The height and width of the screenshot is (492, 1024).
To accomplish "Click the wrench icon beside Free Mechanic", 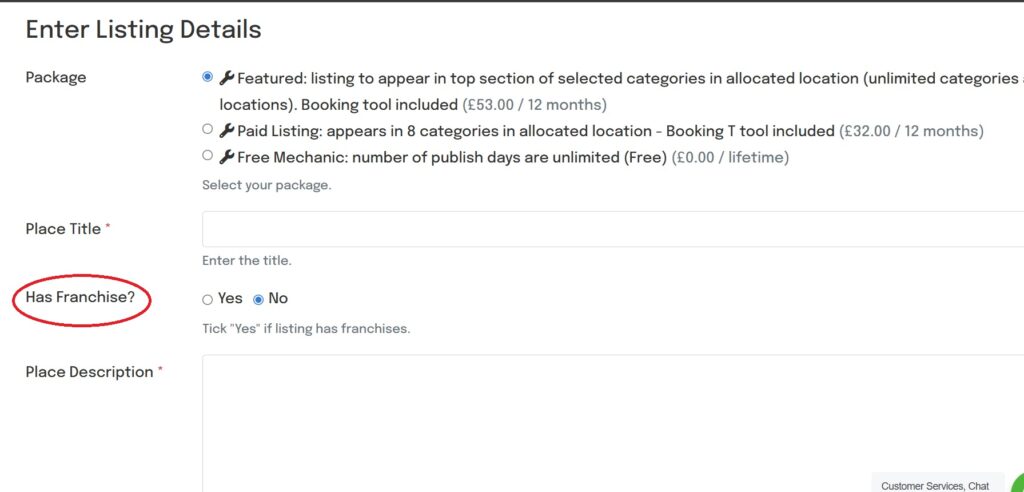I will point(227,157).
